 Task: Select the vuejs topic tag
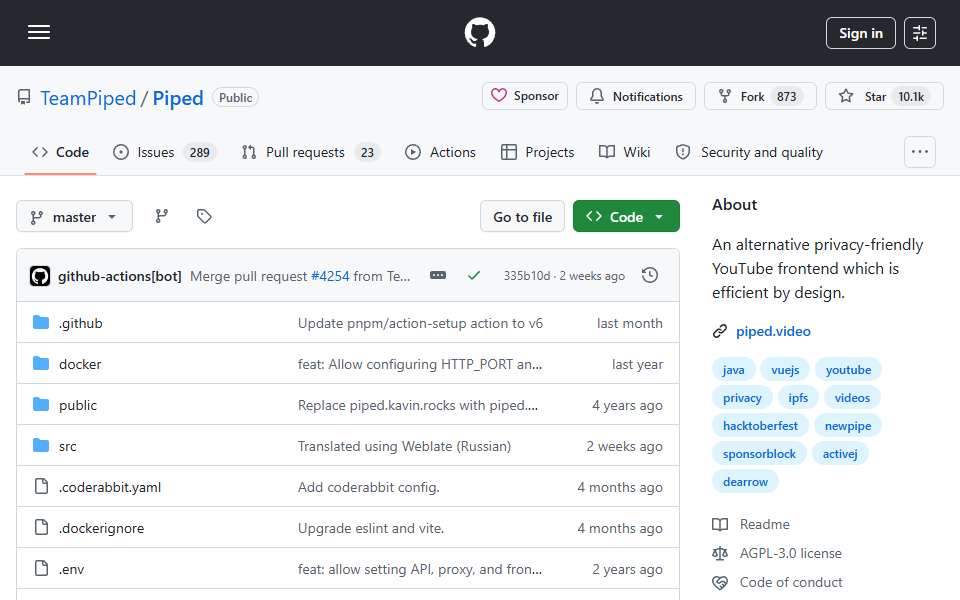785,370
